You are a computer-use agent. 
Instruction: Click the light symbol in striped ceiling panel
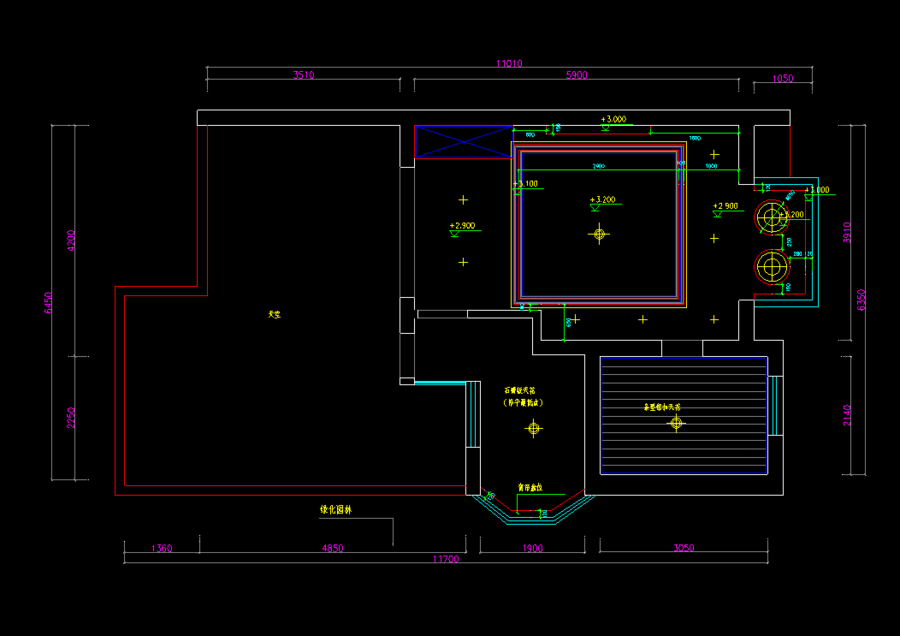[676, 424]
